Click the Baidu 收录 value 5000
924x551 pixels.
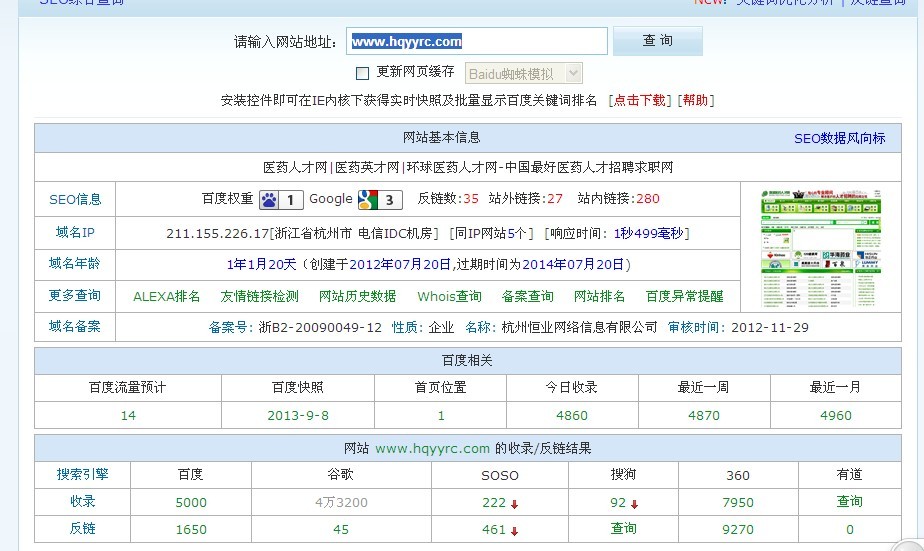[x=191, y=503]
